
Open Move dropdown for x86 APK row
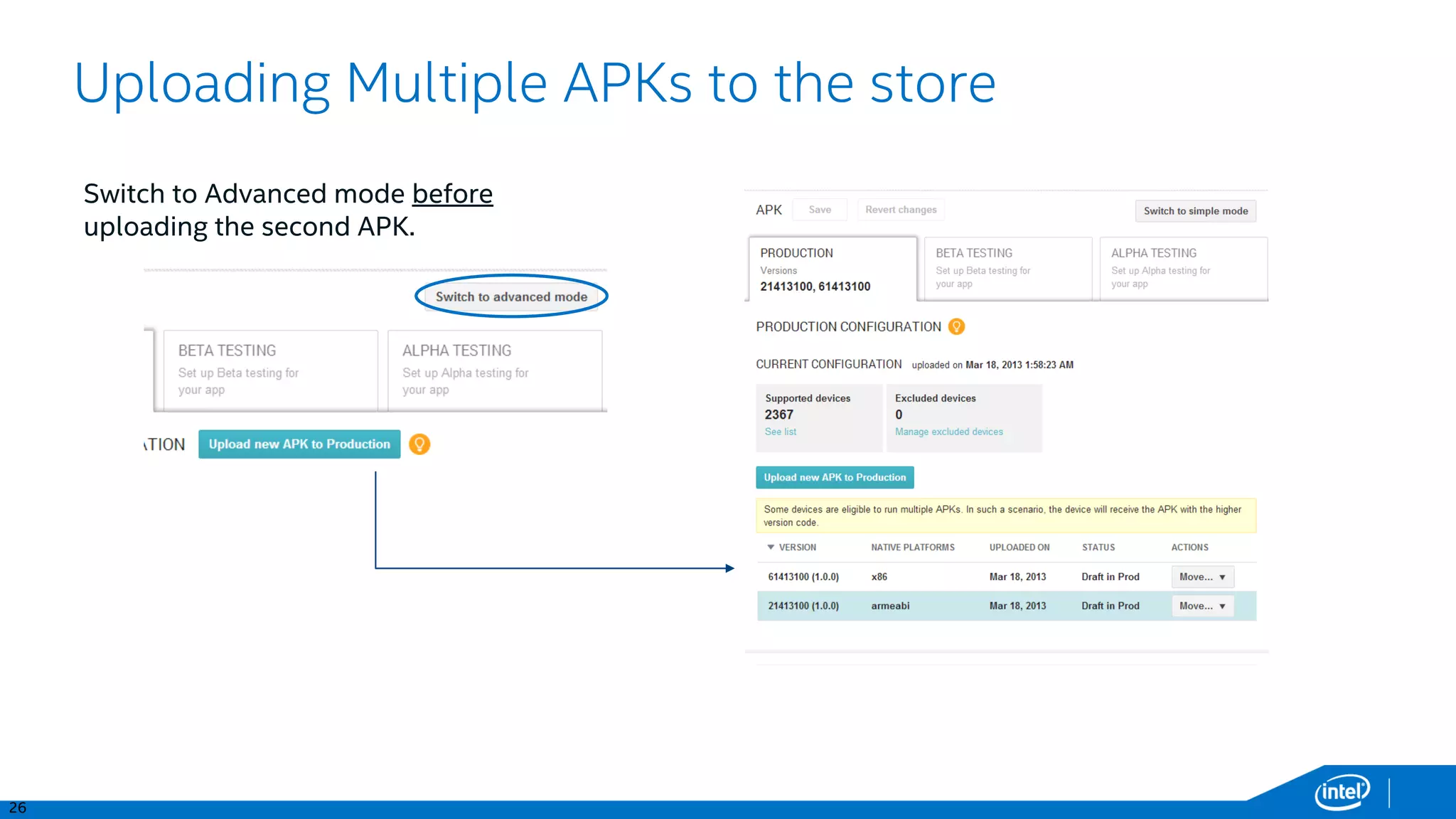(1202, 577)
